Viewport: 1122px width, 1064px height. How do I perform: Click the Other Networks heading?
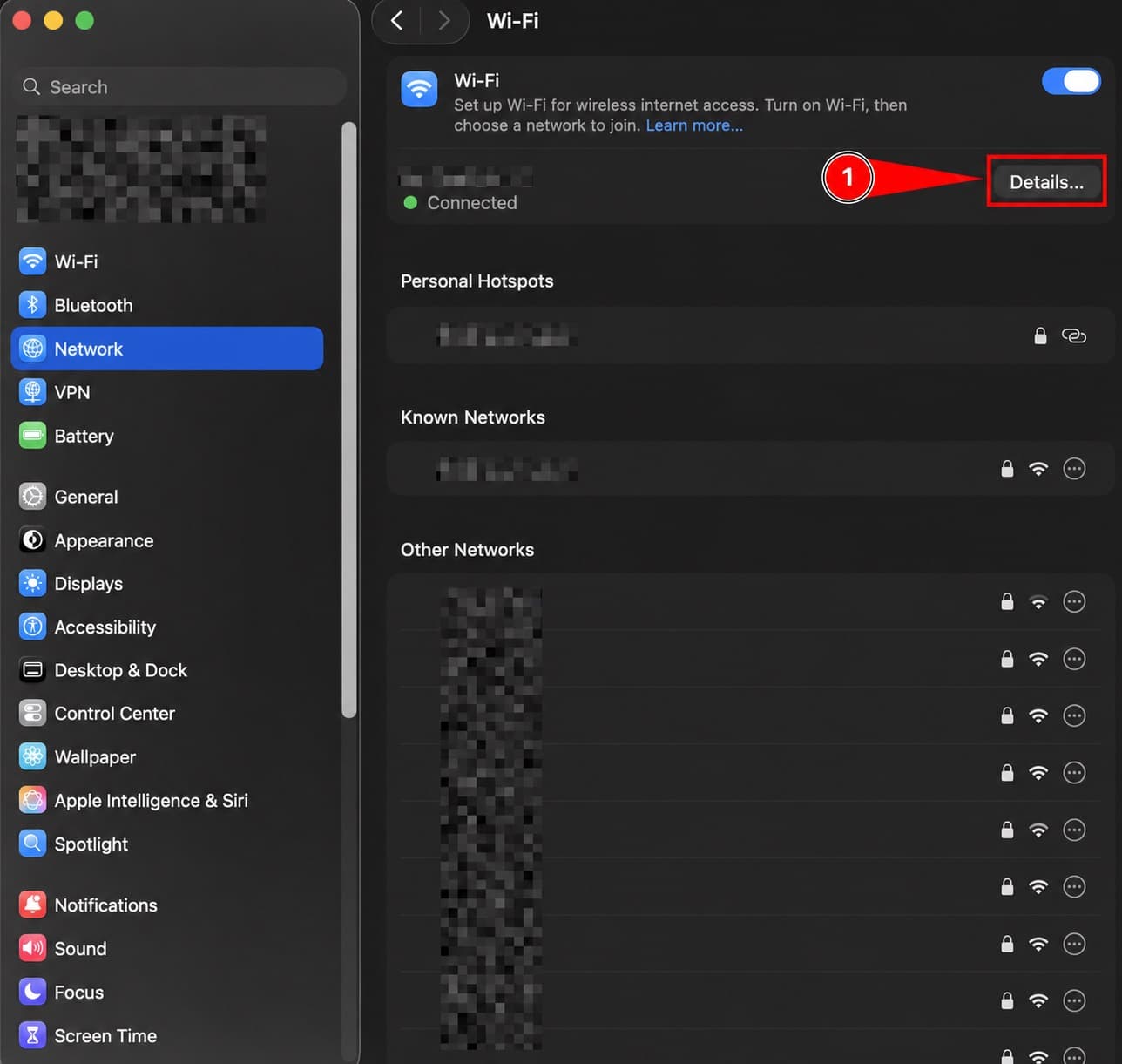pyautogui.click(x=467, y=550)
